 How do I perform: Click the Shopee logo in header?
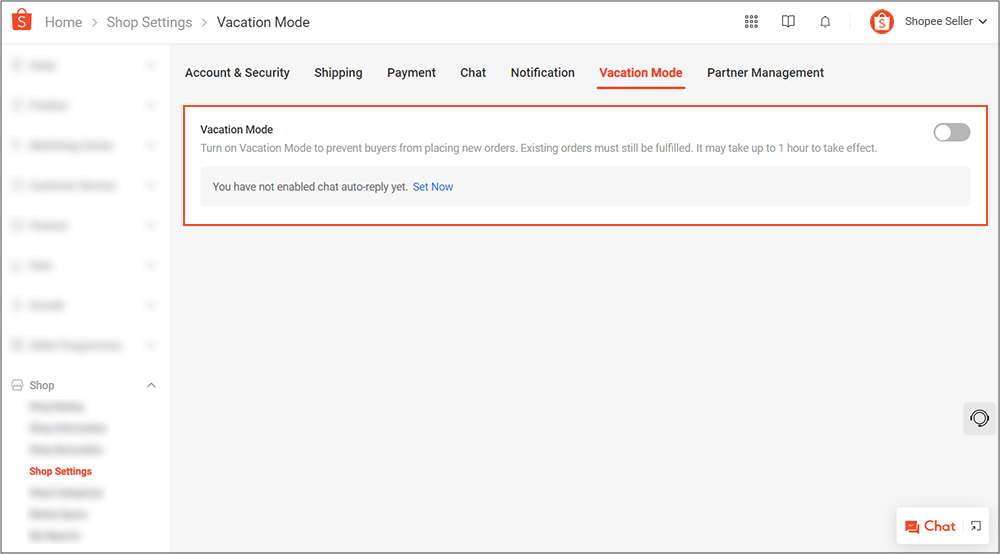point(22,21)
